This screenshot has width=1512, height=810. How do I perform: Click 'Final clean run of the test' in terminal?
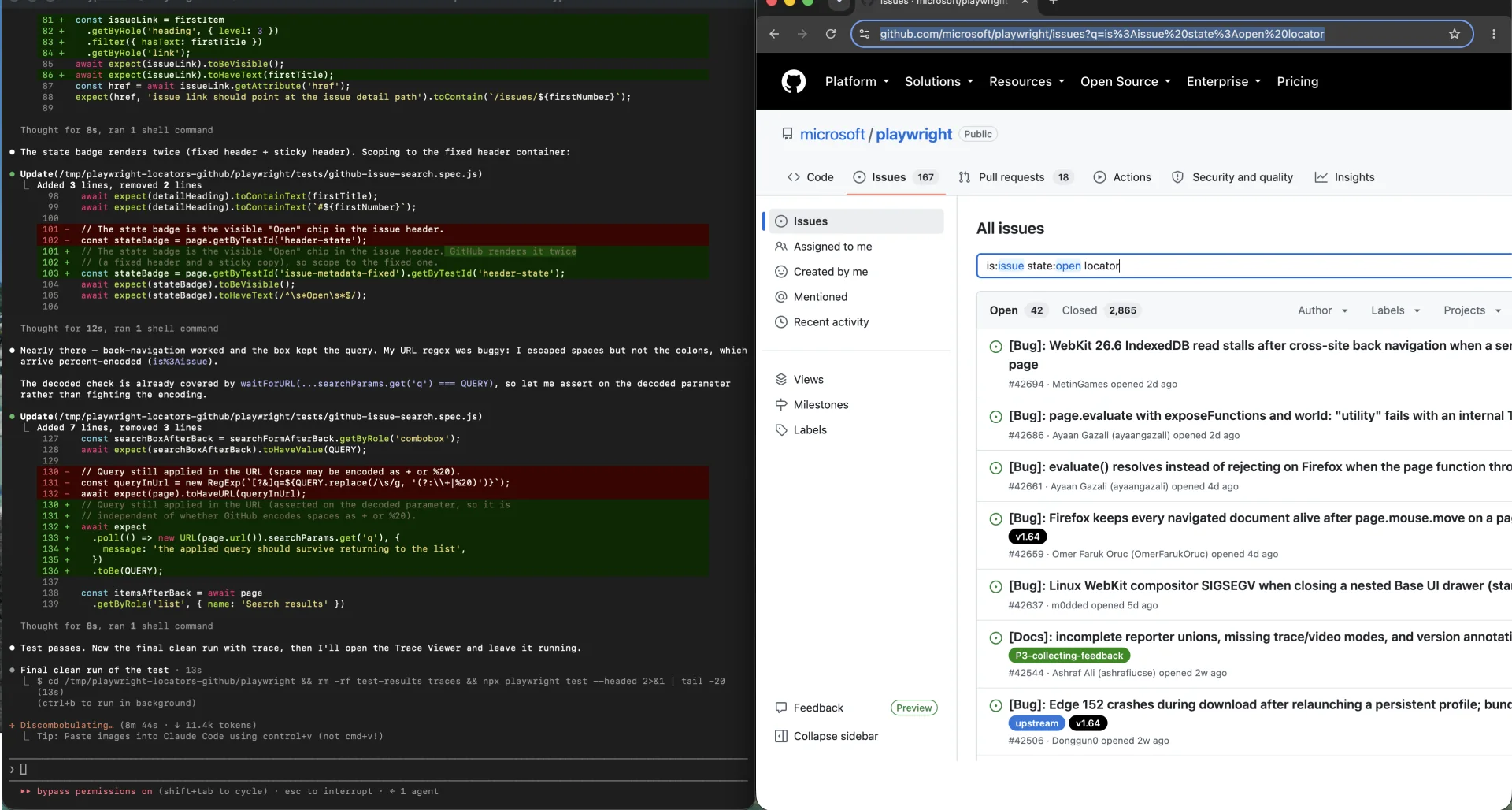94,670
